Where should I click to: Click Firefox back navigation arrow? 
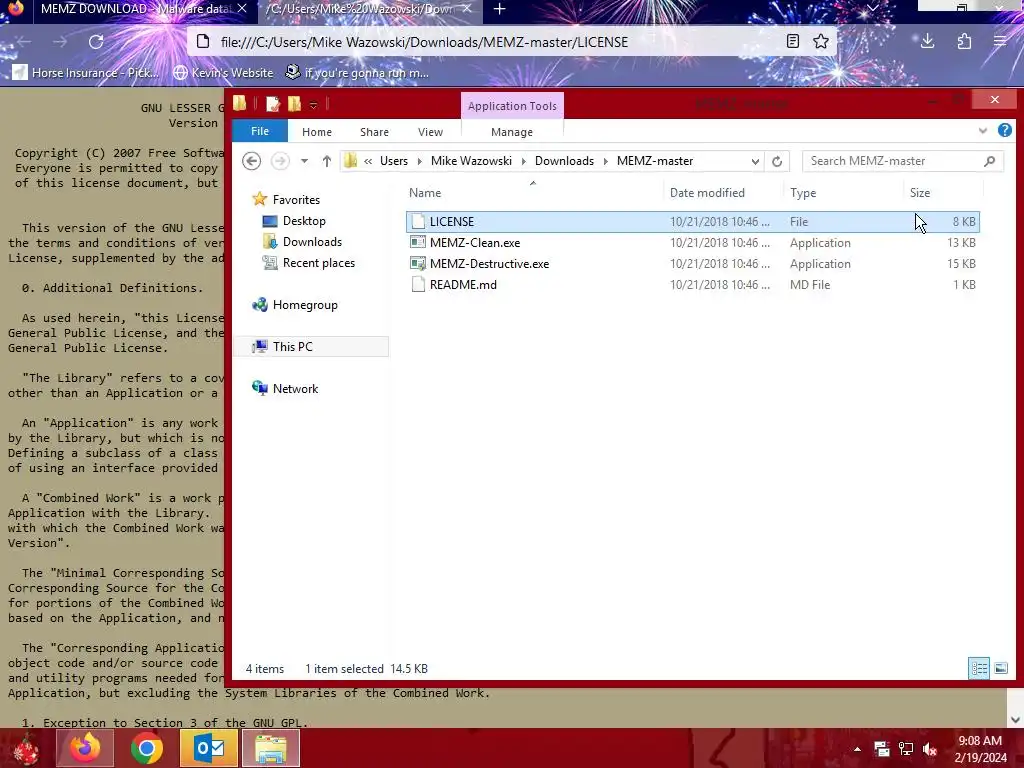coord(24,42)
